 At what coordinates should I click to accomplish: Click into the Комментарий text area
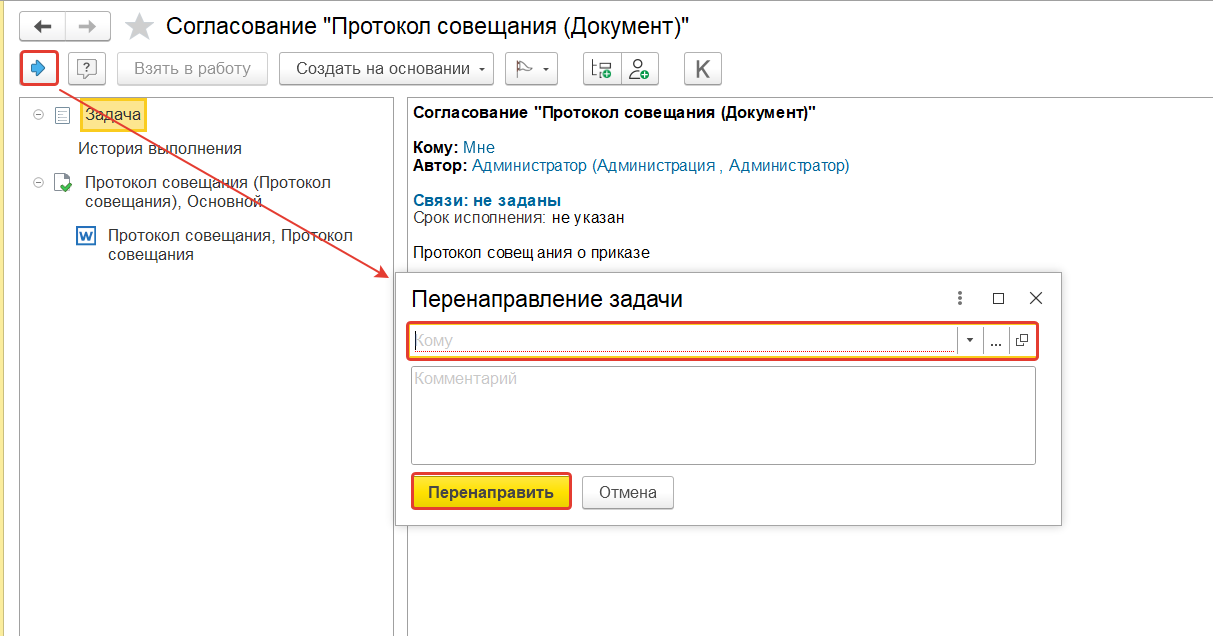coord(722,415)
